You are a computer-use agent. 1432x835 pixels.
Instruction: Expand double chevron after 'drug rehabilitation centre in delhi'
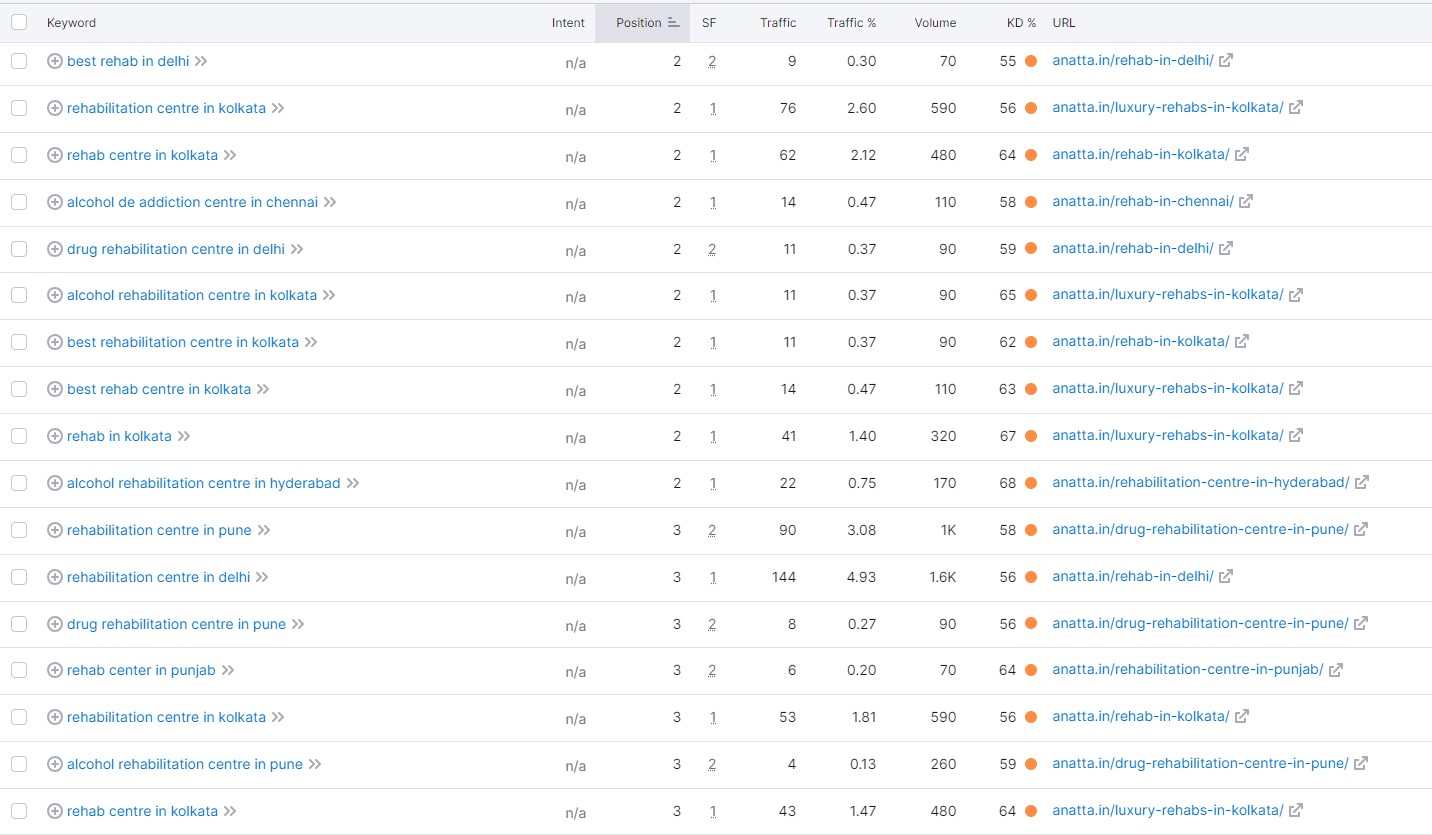[297, 249]
